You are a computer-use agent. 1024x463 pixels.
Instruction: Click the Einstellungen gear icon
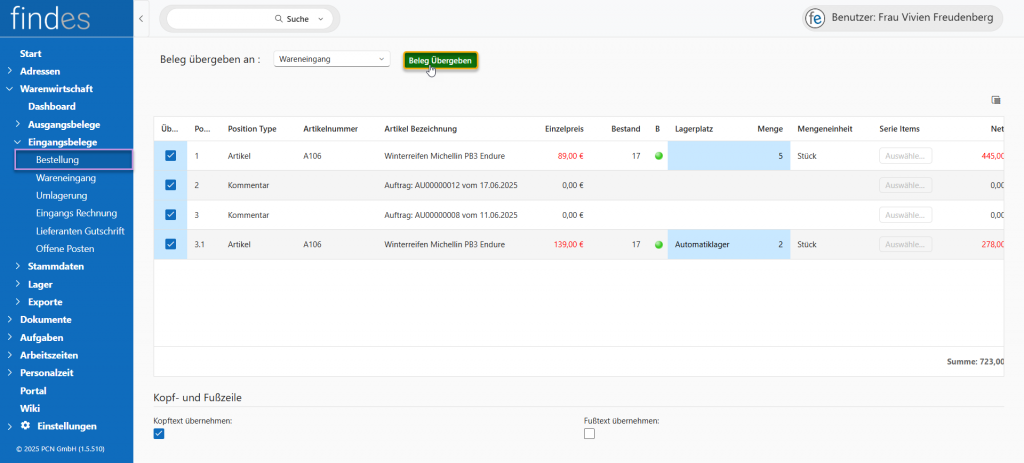pyautogui.click(x=25, y=426)
